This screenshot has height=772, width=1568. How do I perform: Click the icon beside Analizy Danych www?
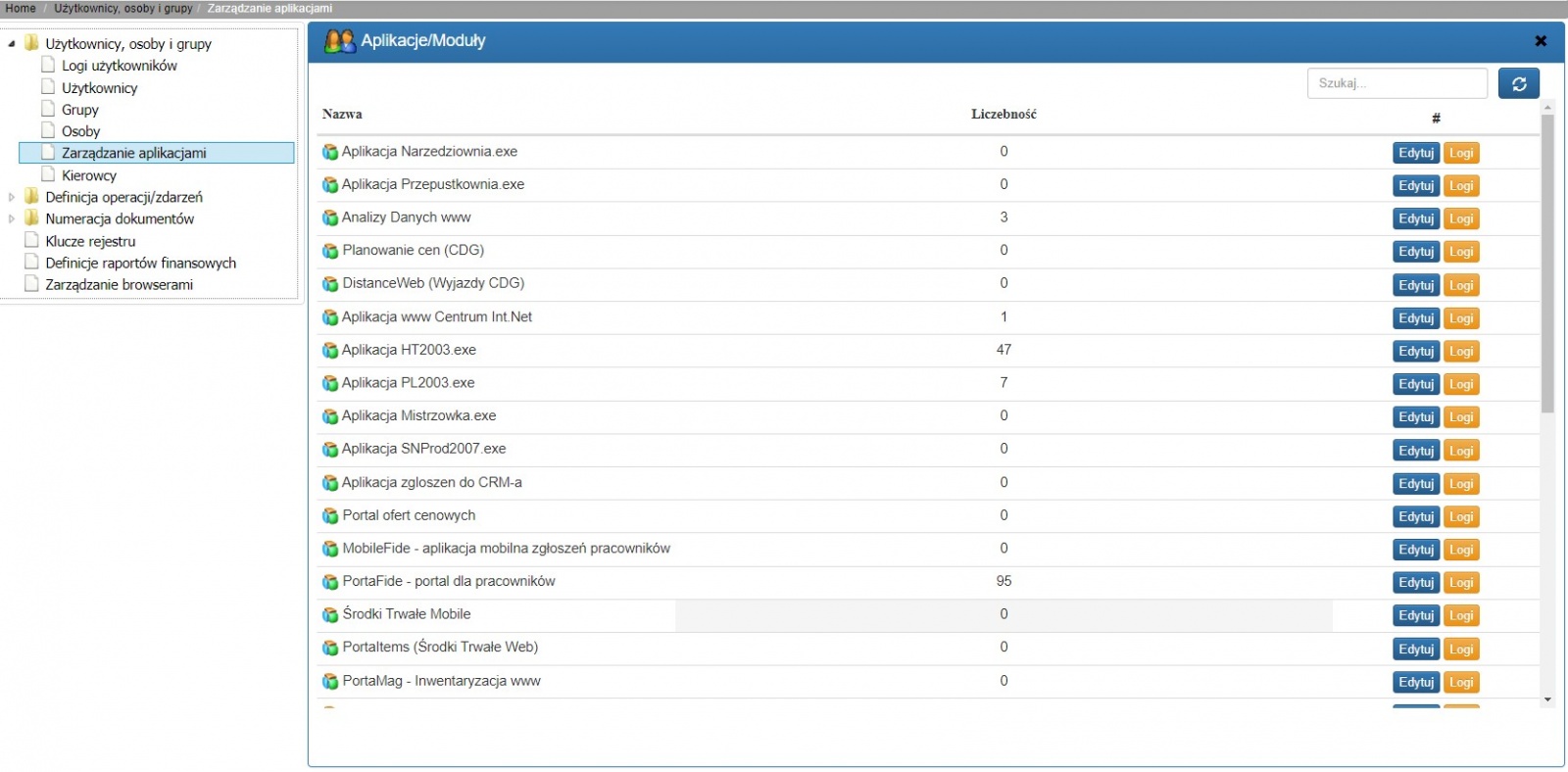tap(330, 218)
